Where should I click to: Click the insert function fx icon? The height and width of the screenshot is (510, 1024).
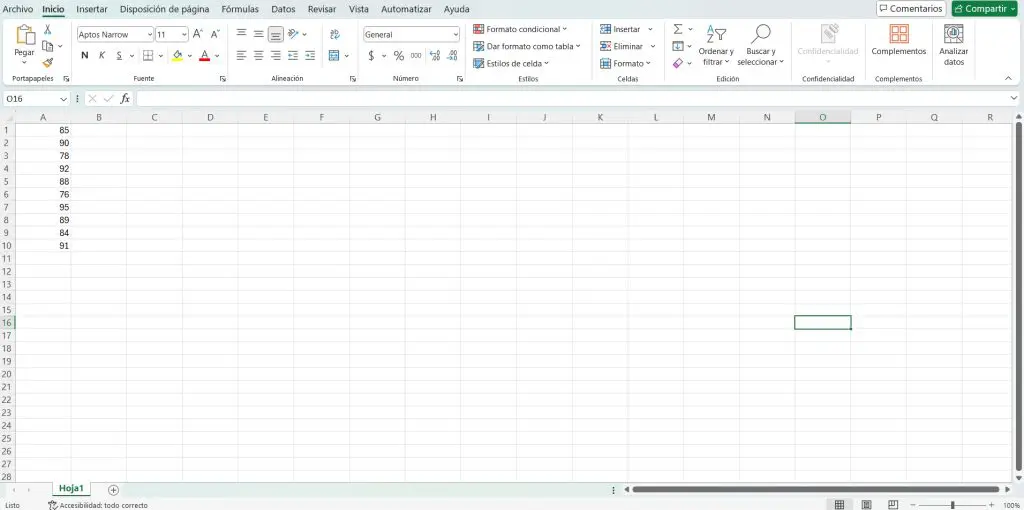tap(125, 99)
